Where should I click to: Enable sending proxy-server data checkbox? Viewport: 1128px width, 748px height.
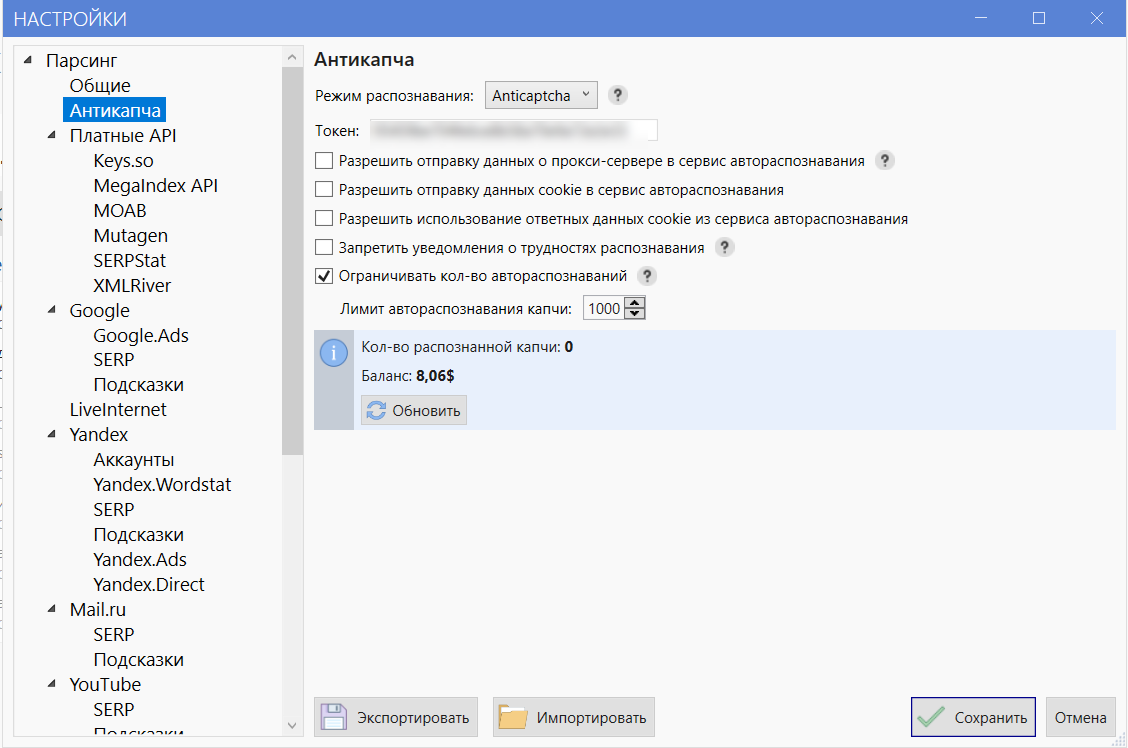[324, 160]
